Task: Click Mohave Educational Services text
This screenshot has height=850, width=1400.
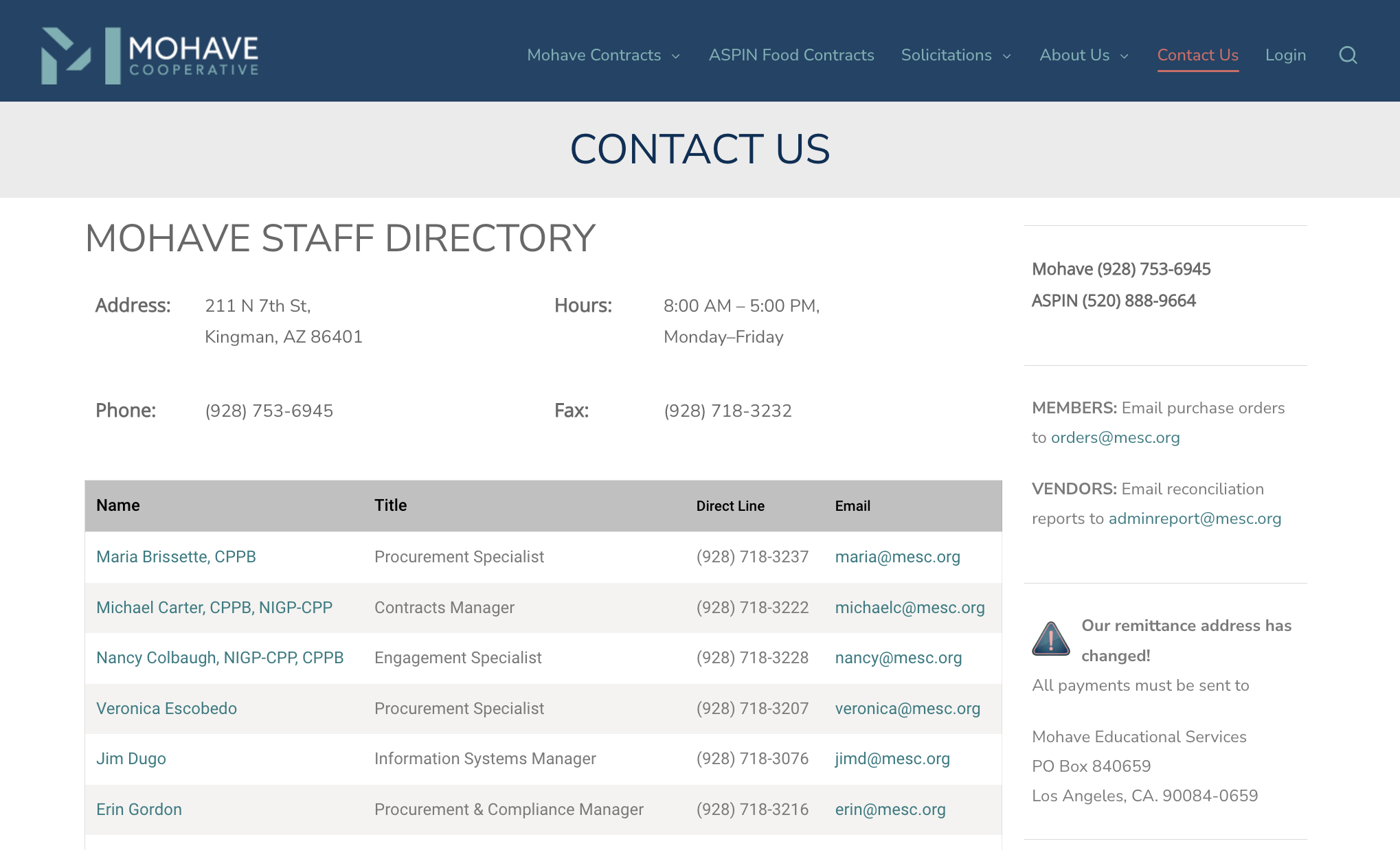Action: (1139, 737)
